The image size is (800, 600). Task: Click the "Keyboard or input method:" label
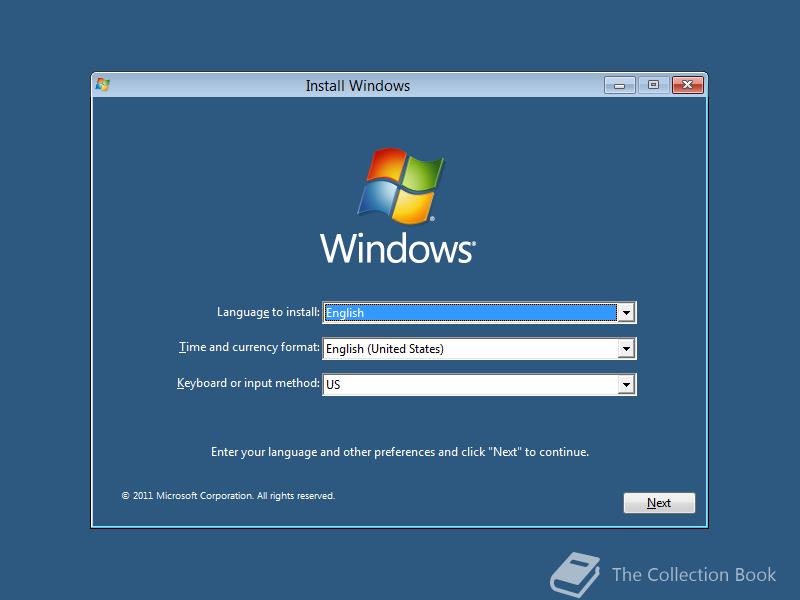click(248, 383)
